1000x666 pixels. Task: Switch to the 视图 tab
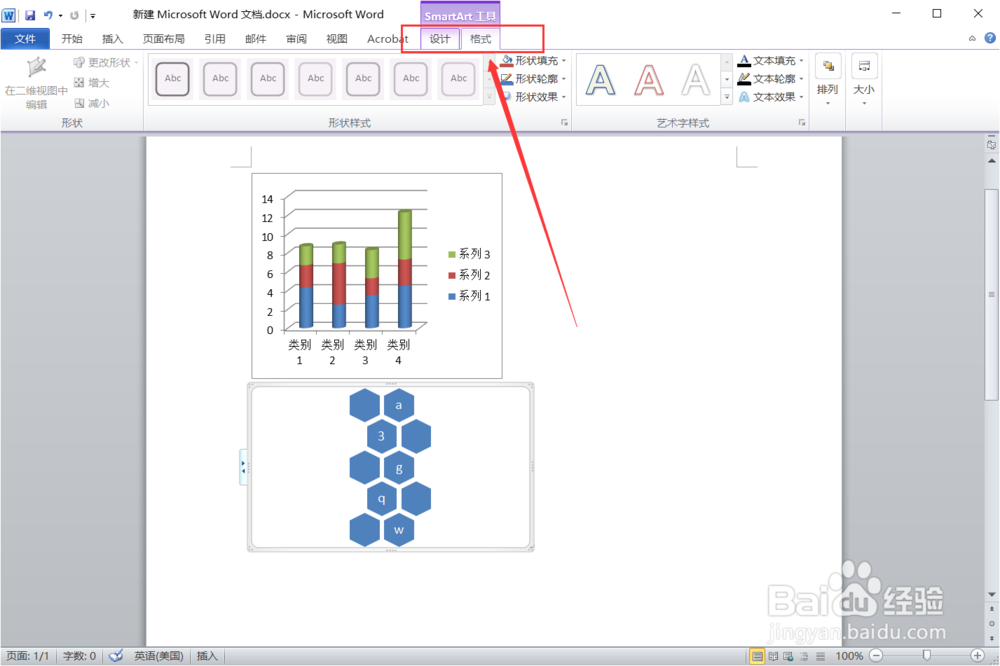pos(337,38)
